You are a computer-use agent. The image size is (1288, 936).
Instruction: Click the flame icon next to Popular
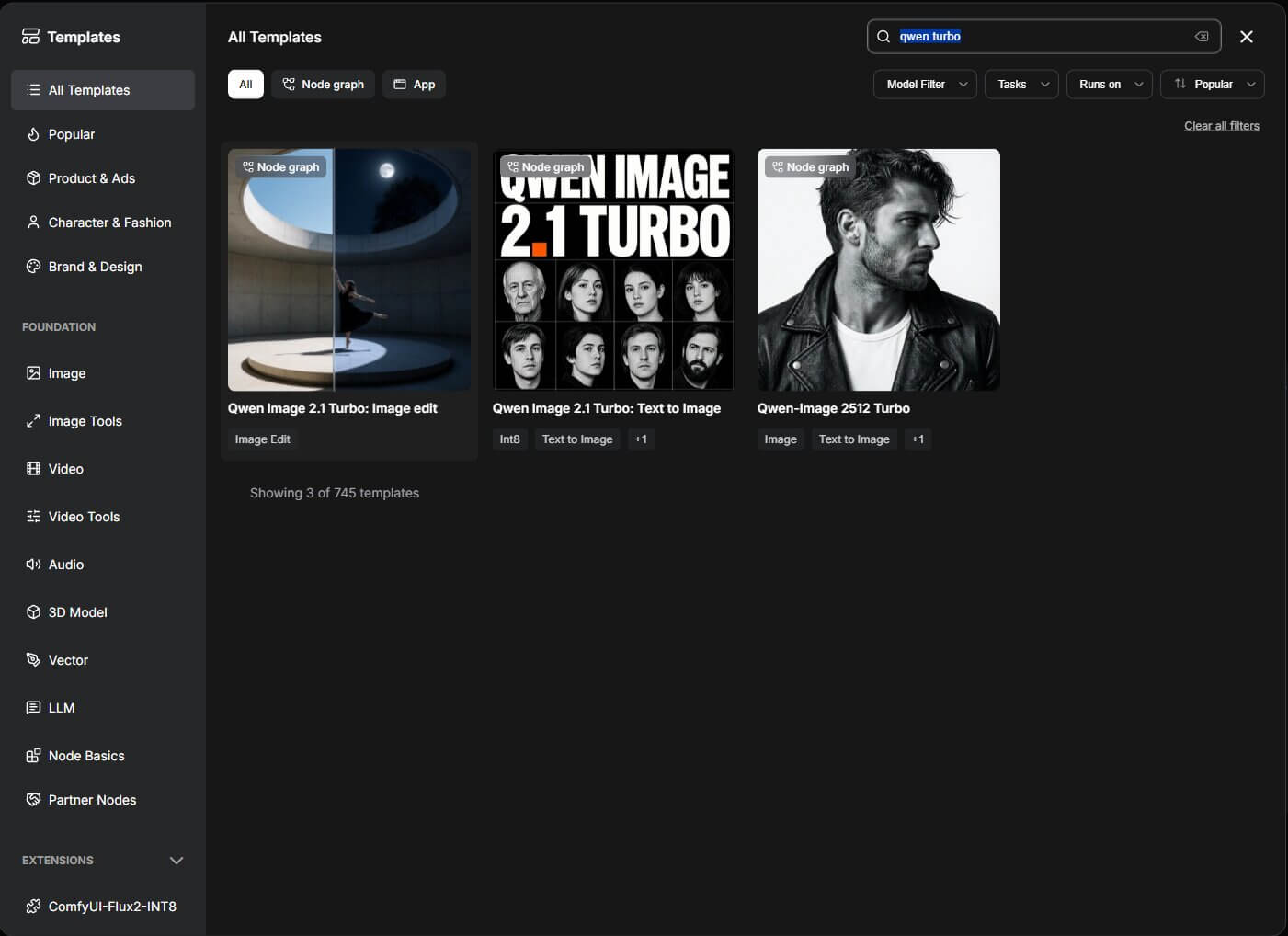coord(33,134)
